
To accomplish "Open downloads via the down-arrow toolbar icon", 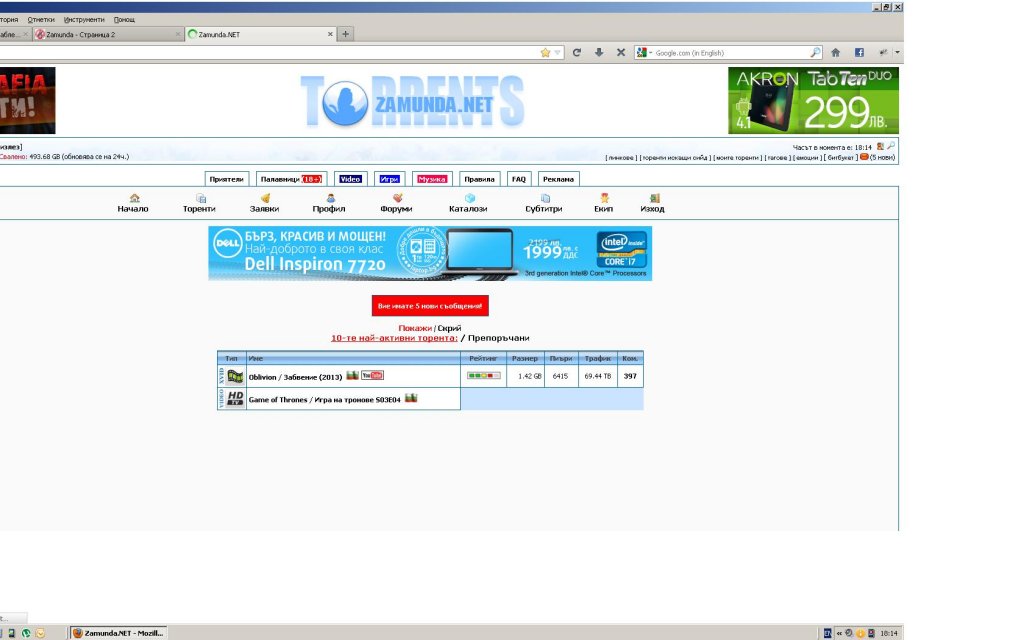I will 599,53.
